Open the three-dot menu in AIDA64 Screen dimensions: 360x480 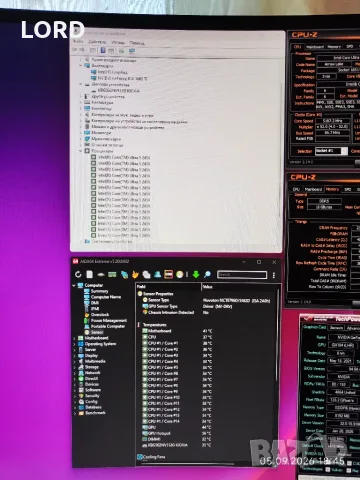coord(274,275)
